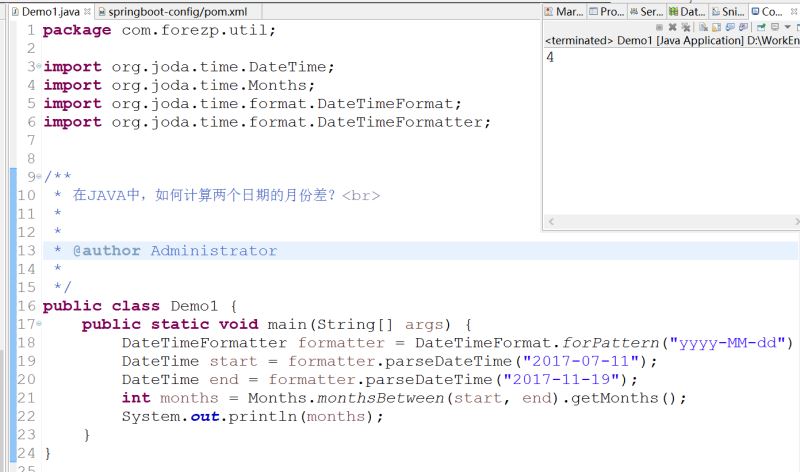Open the Servers view tab
Screen dimensions: 800x472
point(646,11)
